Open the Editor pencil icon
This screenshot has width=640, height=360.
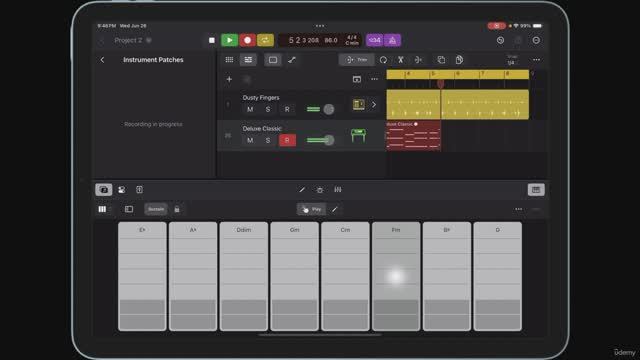[302, 190]
